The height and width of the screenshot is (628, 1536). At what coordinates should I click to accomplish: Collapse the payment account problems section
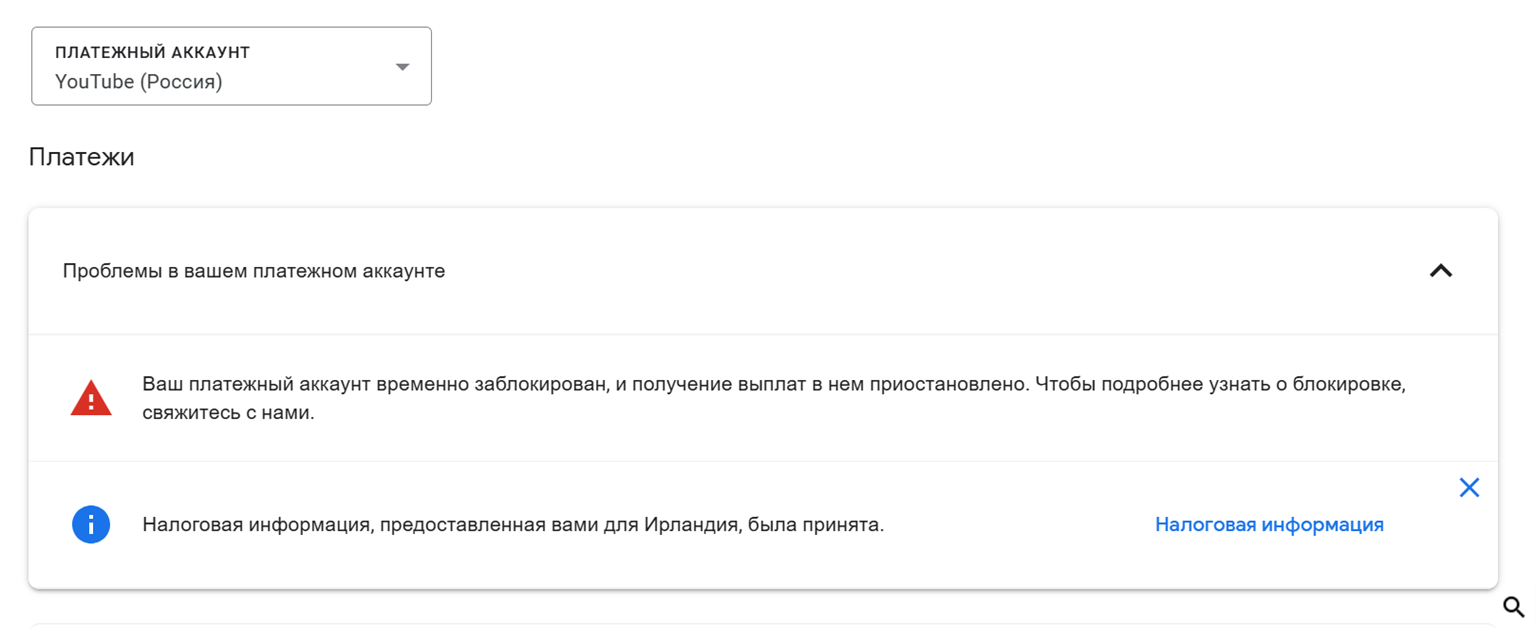click(1441, 271)
